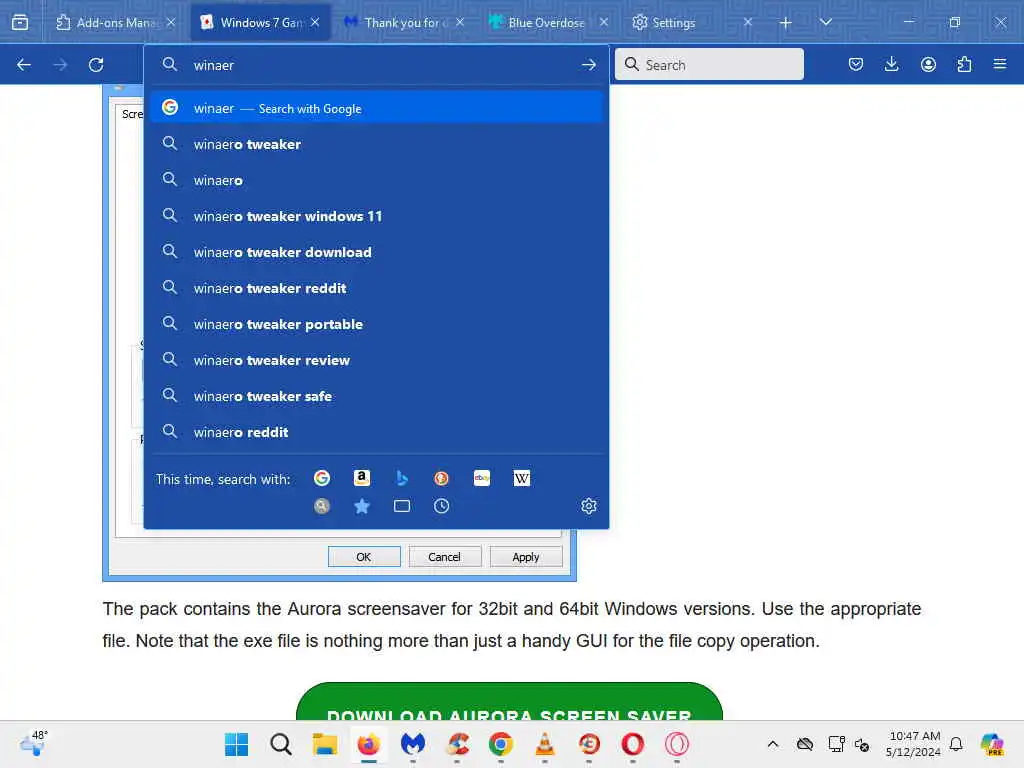
Task: Reload the current page
Action: (96, 65)
